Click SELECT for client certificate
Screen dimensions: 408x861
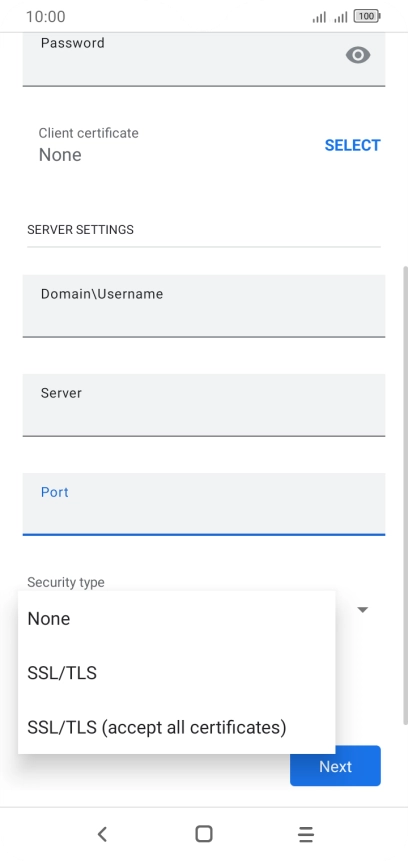click(353, 146)
